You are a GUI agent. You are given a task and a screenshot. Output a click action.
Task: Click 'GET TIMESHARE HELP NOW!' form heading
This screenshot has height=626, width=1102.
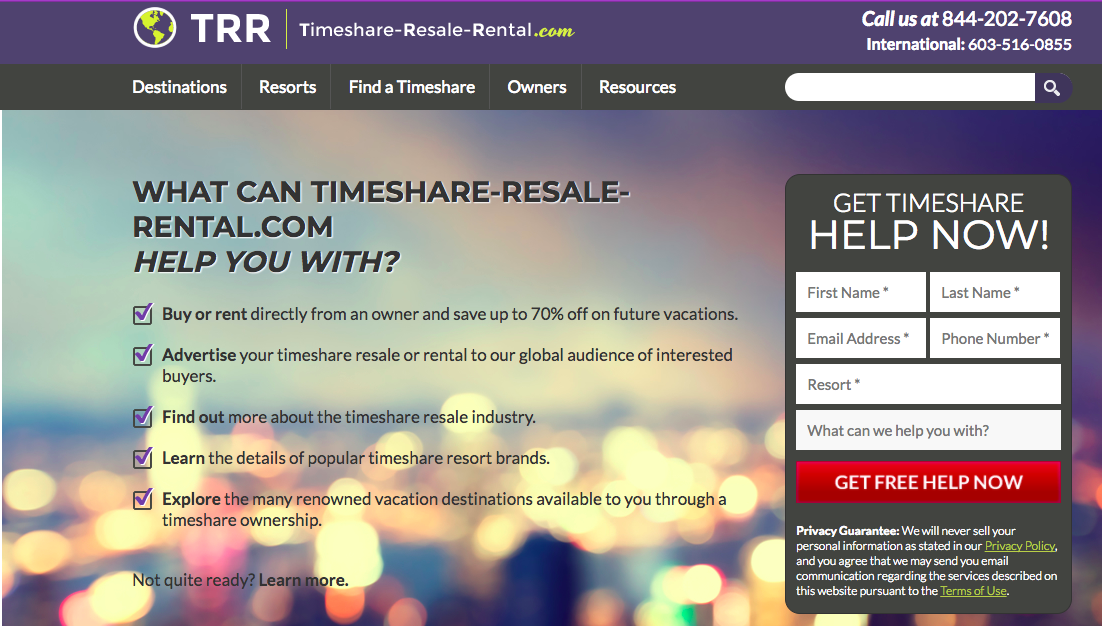coord(928,221)
